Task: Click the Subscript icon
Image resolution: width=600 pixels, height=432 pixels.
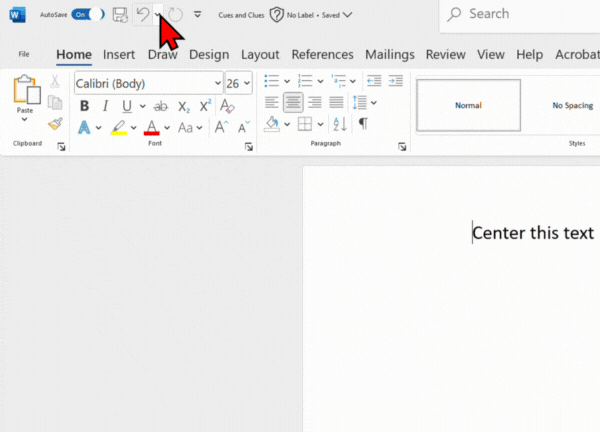Action: [183, 106]
